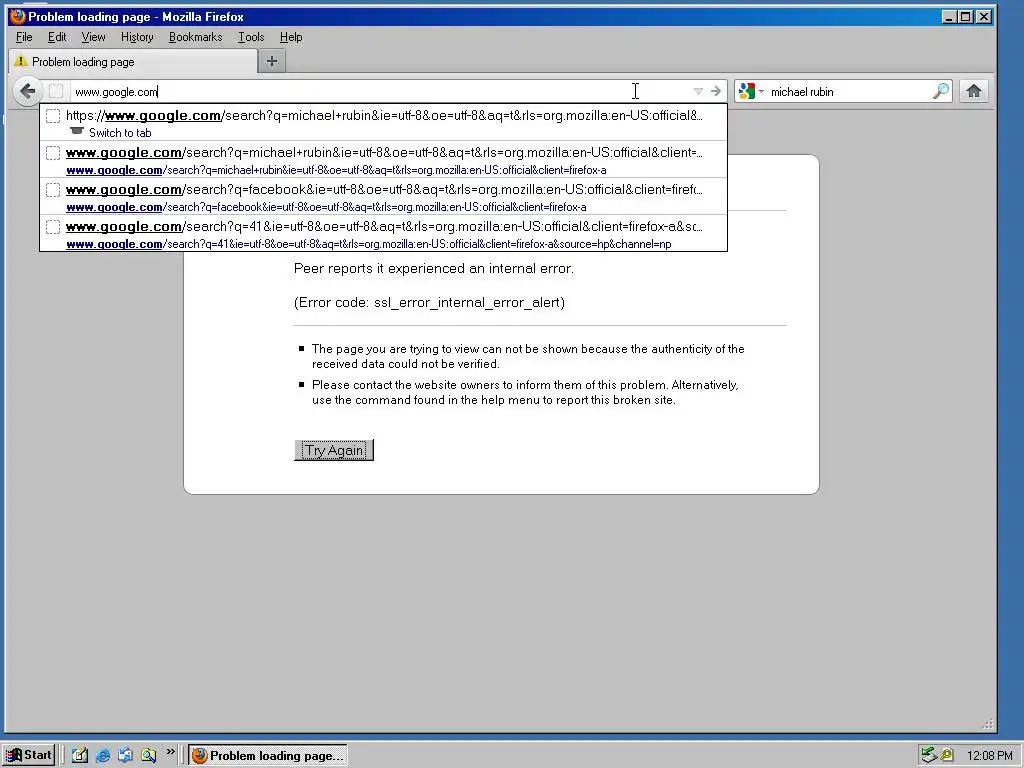Click the Outlook Express quick launch icon
Viewport: 1024px width, 768px height.
point(125,756)
